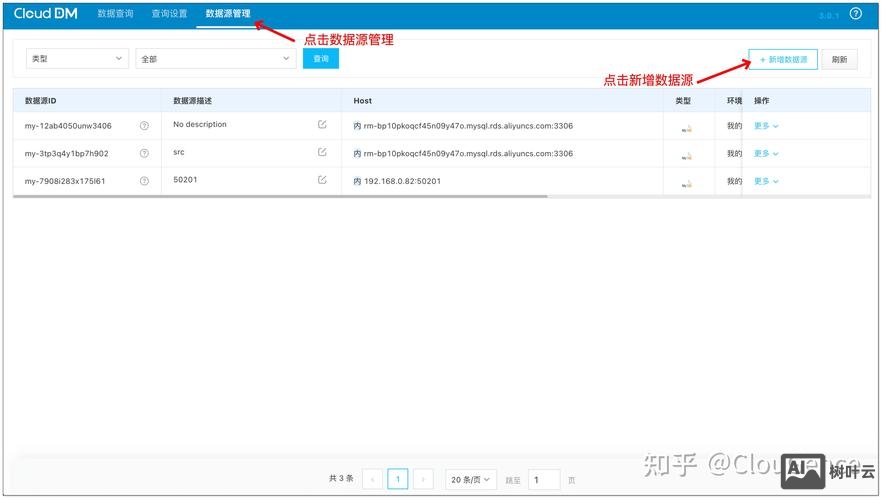Click info icon beside my-7908i283x175l61
Image resolution: width=883 pixels, height=500 pixels.
tap(144, 181)
